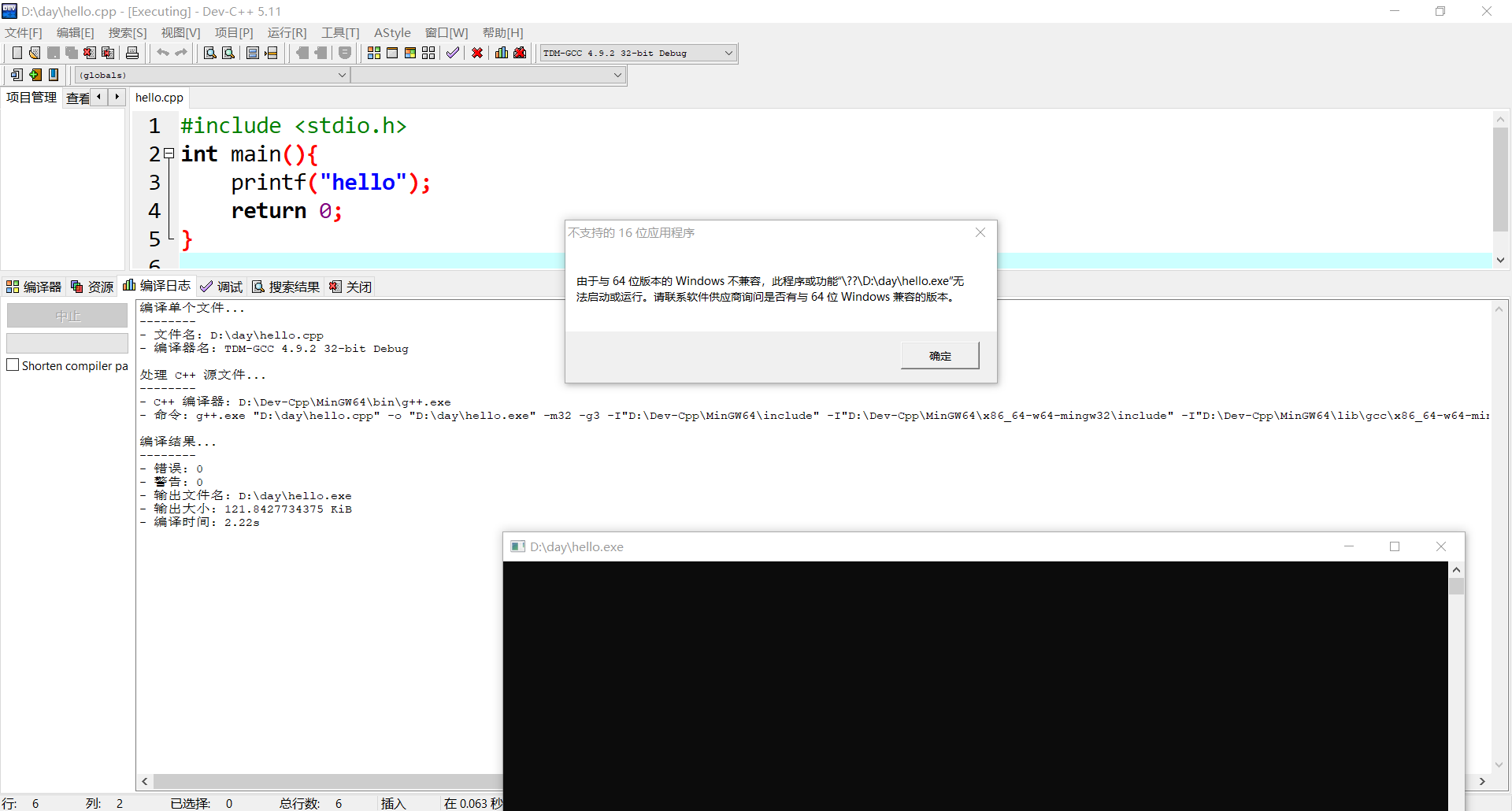
Task: Open the 运行[R] menu
Action: coord(287,32)
